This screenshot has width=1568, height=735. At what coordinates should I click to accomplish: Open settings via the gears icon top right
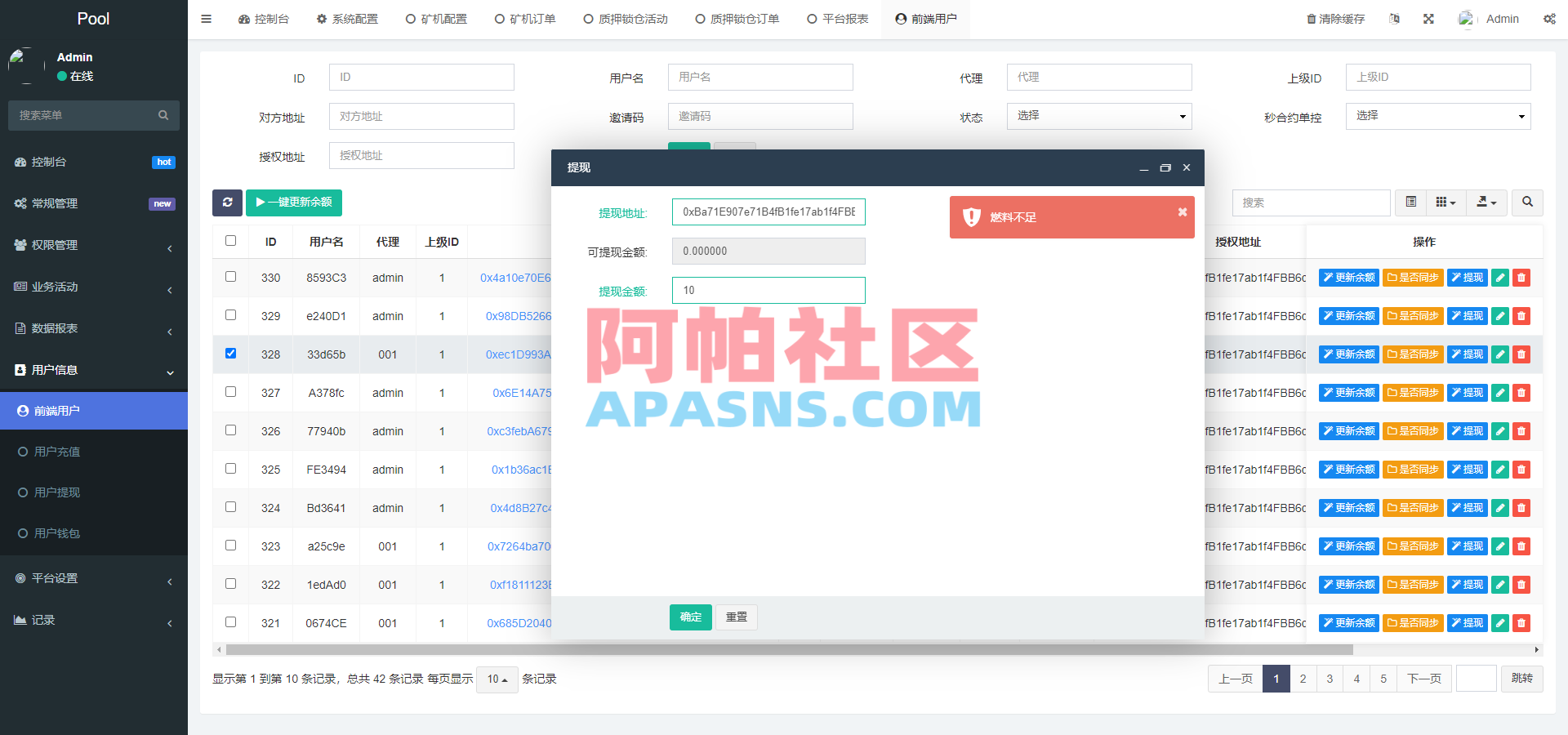pyautogui.click(x=1550, y=19)
